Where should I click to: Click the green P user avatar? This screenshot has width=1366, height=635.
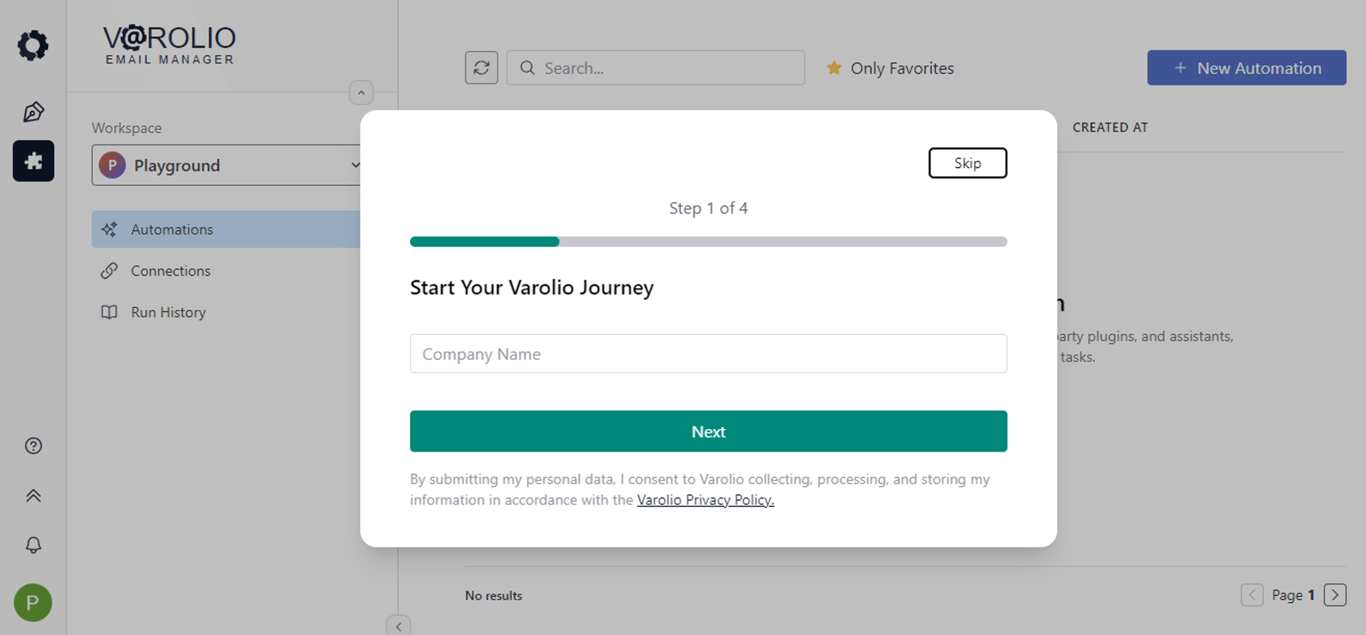(33, 603)
